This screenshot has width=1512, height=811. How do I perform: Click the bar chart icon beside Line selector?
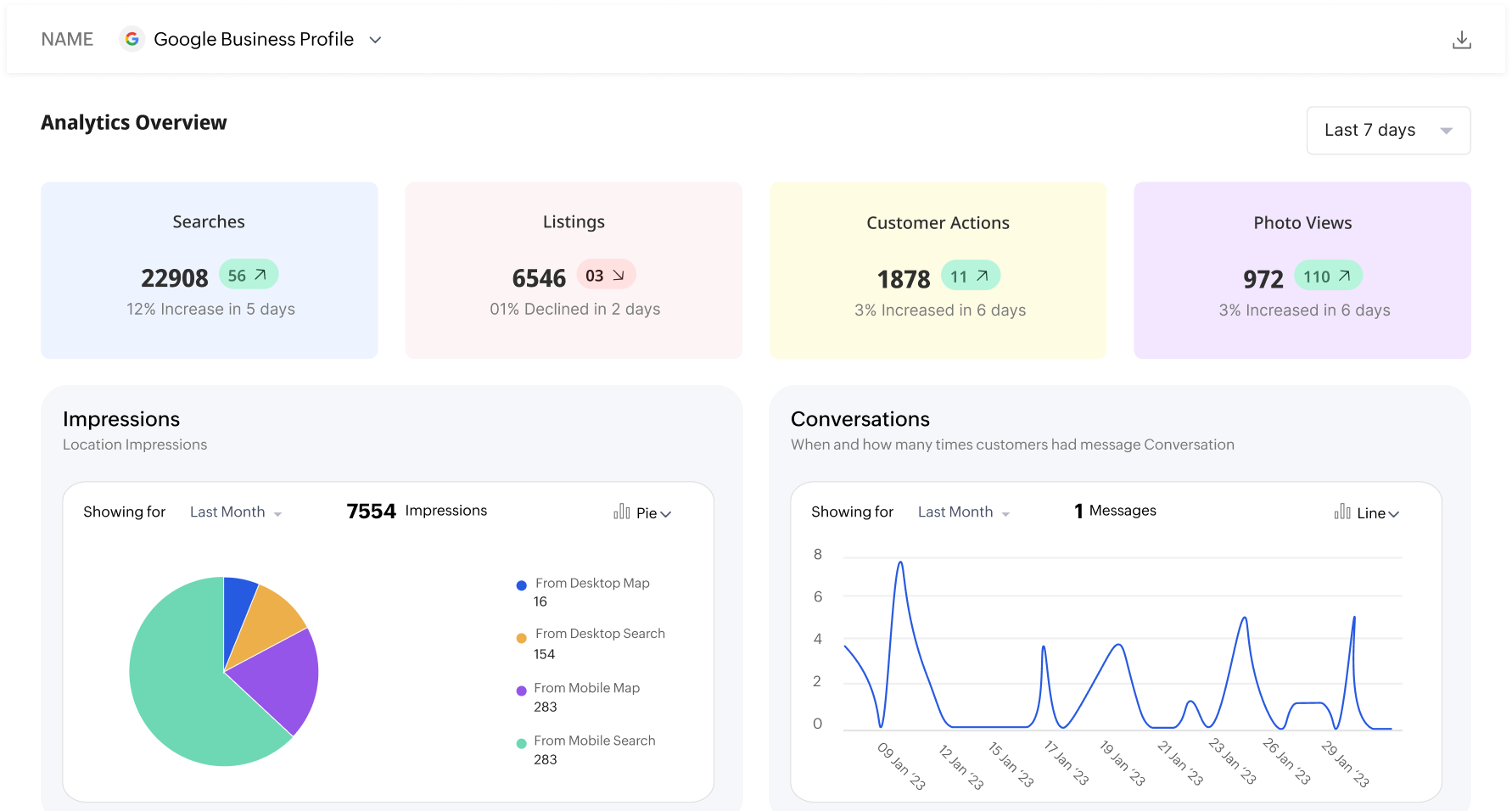click(x=1342, y=512)
